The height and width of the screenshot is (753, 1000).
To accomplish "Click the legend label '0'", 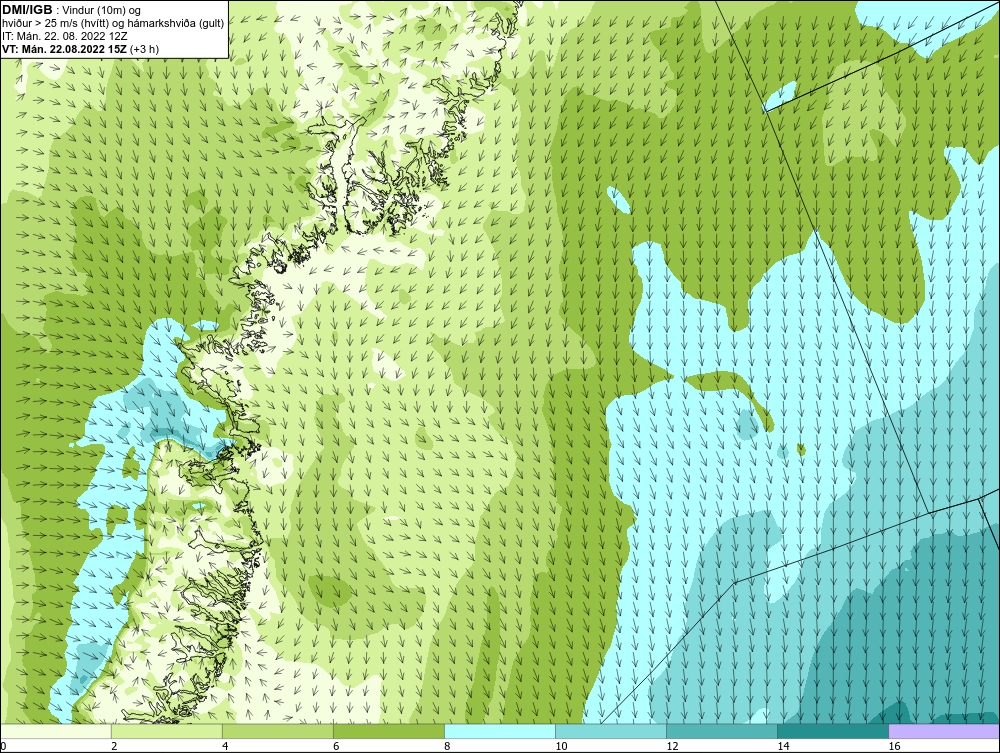I will (x=3, y=746).
